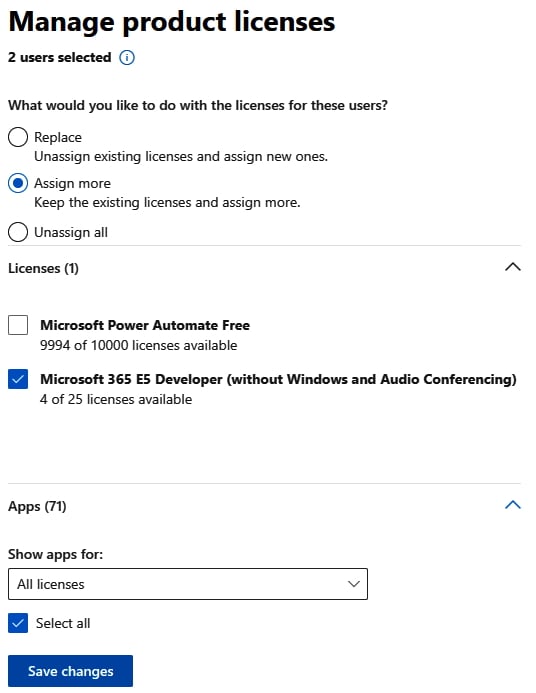
Task: Click the Licenses (1) heading
Action: tap(43, 268)
